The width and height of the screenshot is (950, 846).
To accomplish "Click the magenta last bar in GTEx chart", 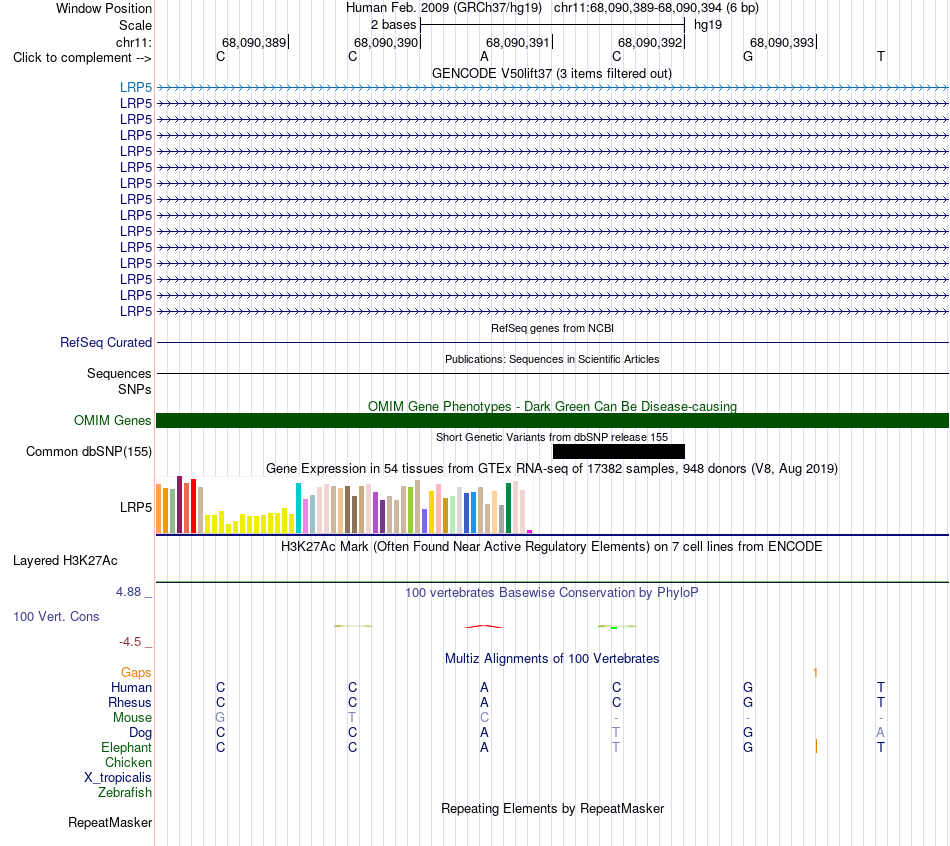I will pyautogui.click(x=530, y=531).
